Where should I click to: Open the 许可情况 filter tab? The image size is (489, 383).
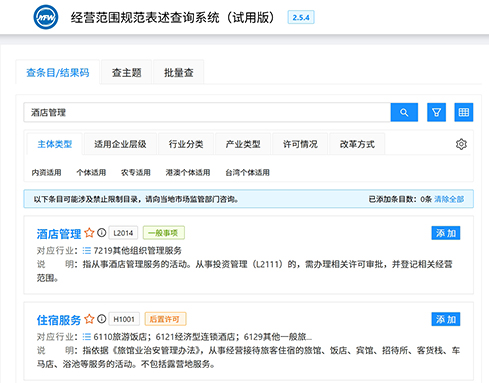tap(300, 144)
